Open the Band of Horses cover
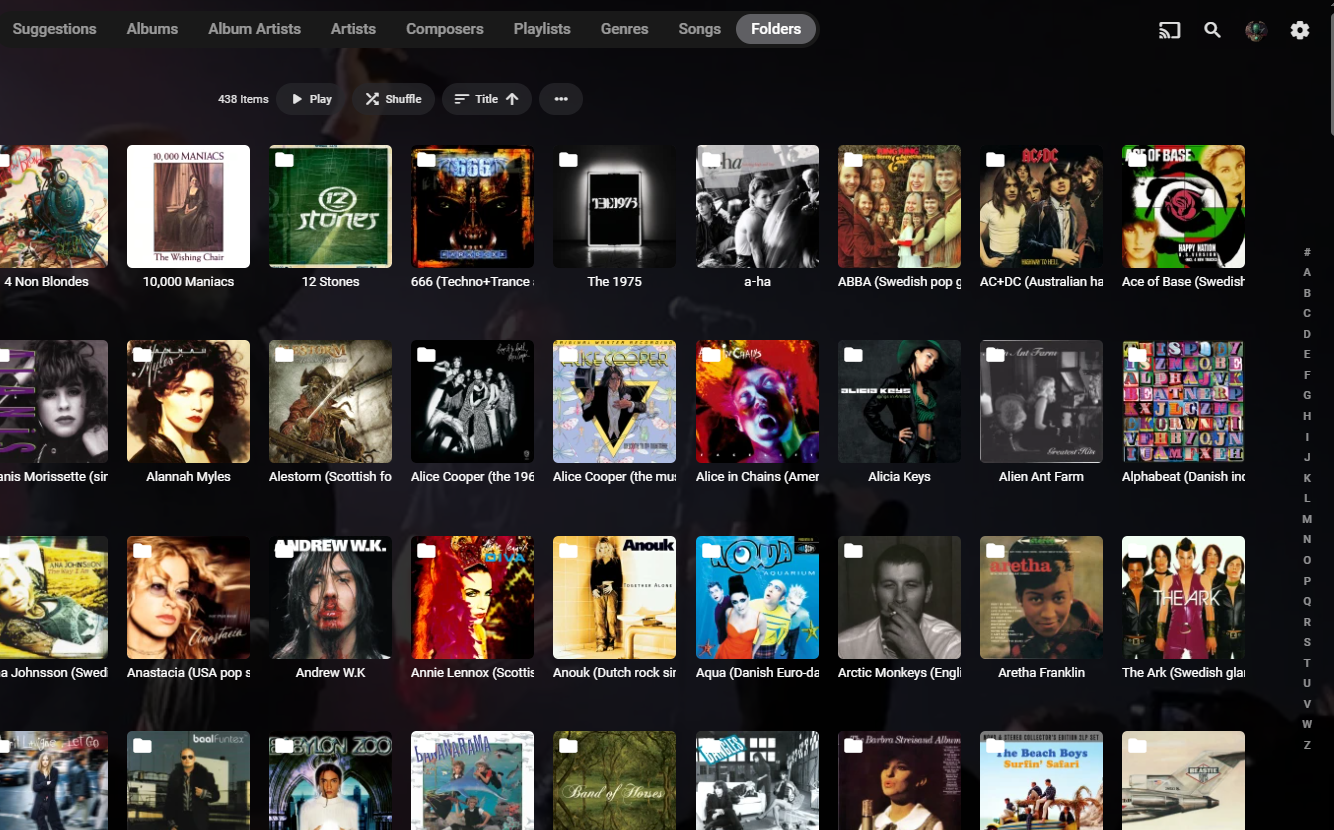Viewport: 1334px width, 830px height. coord(614,781)
